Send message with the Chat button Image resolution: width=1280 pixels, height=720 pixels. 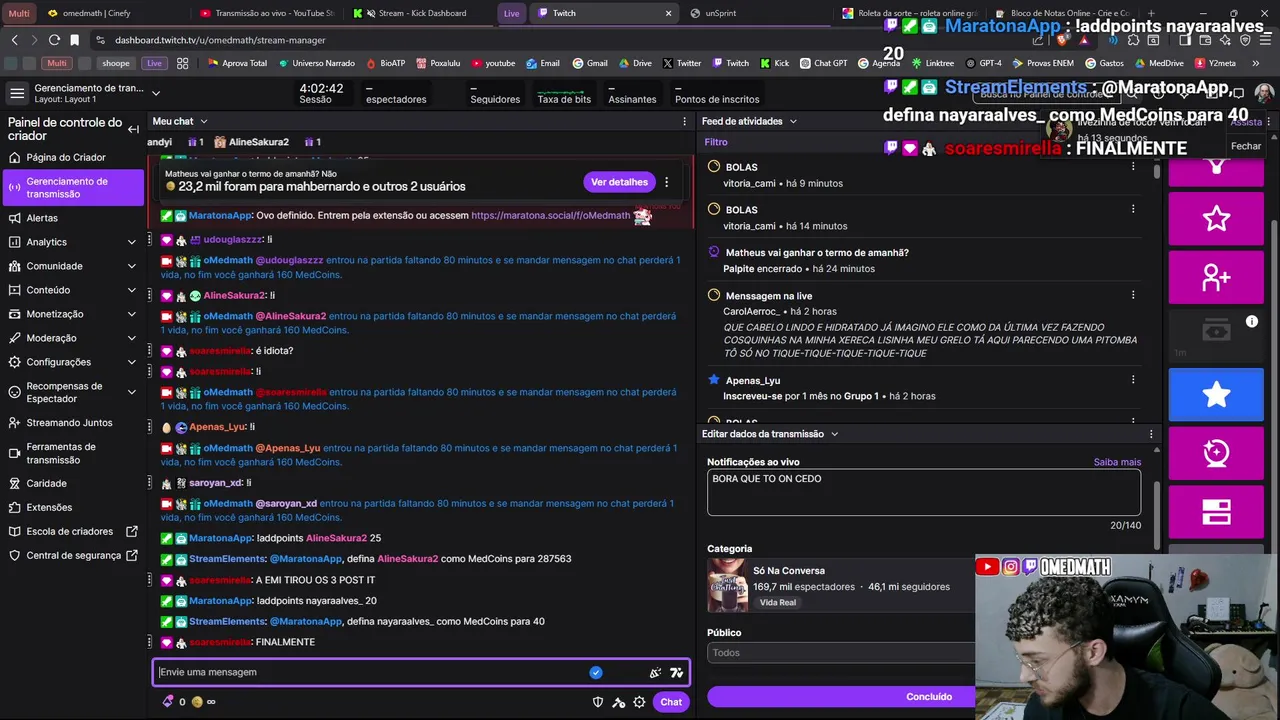(671, 702)
